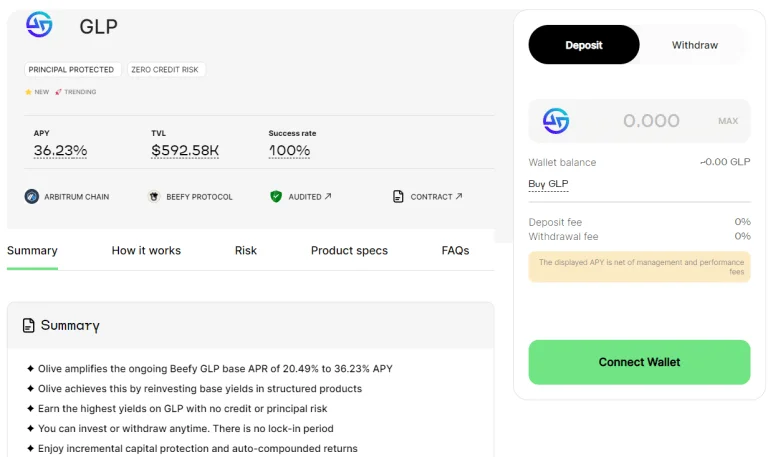View the Product specs tab
This screenshot has height=457, width=773.
pos(349,250)
